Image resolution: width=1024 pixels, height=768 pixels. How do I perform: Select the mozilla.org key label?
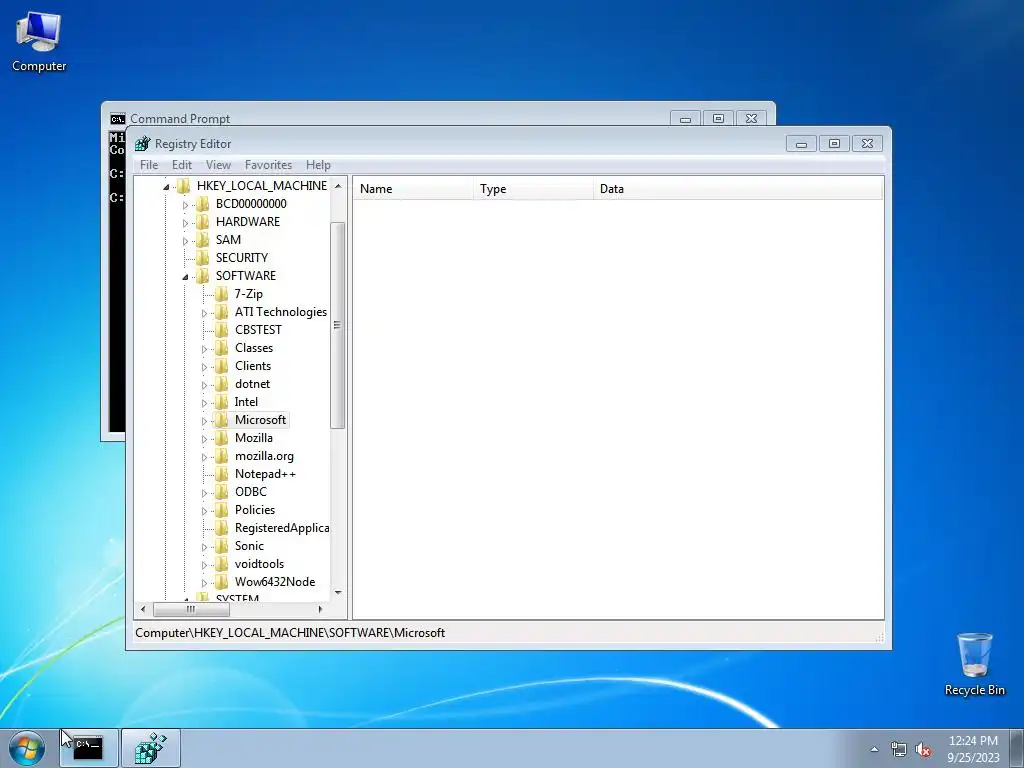pyautogui.click(x=264, y=456)
